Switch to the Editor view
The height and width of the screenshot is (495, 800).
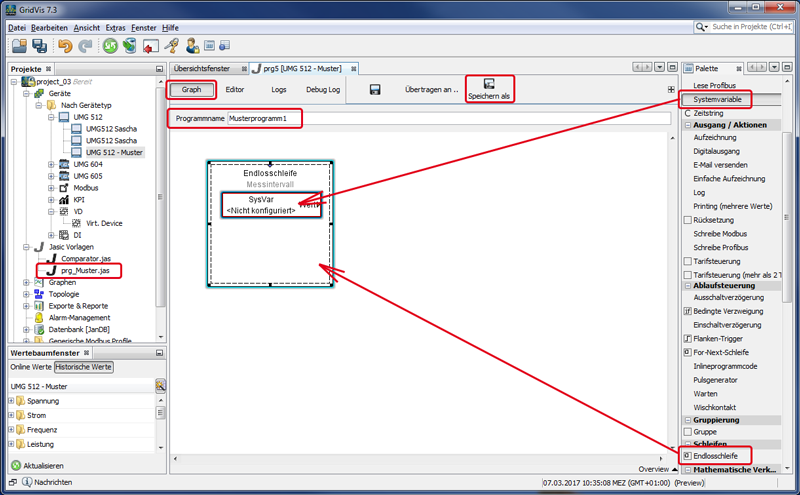click(x=235, y=89)
